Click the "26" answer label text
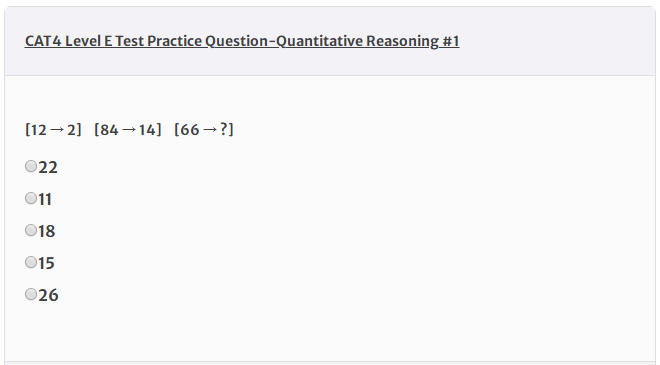 (48, 296)
